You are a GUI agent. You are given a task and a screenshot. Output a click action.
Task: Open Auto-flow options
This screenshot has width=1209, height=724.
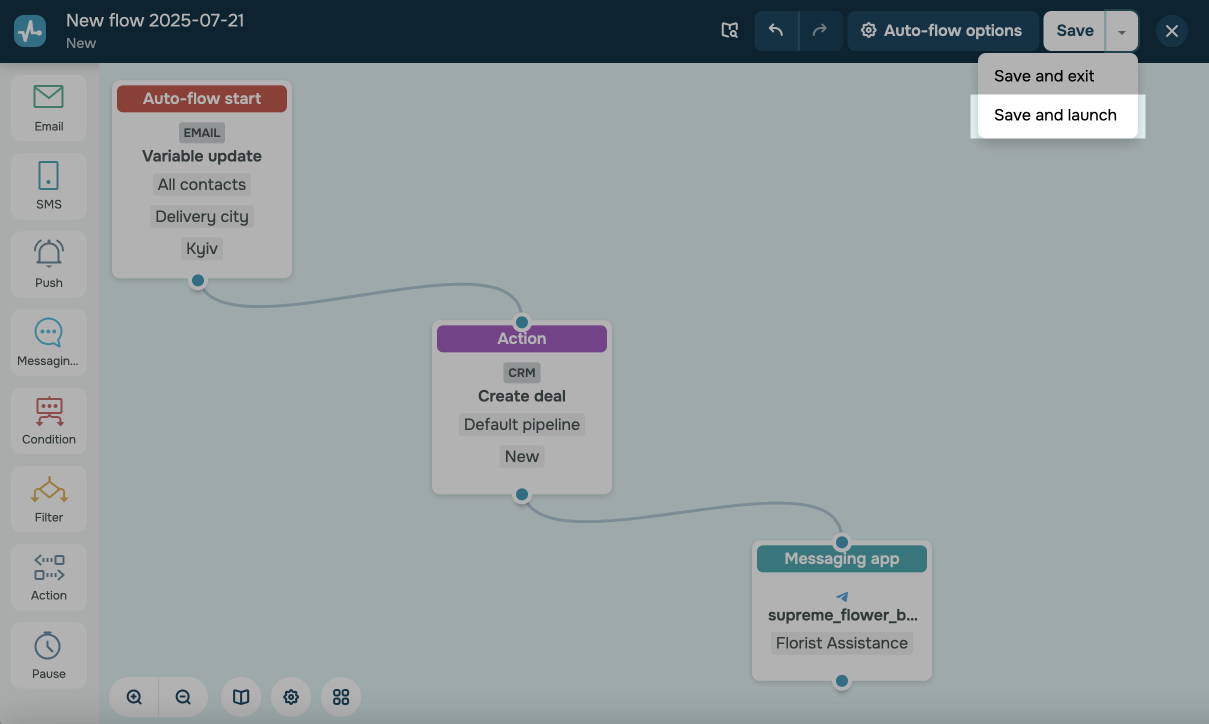click(941, 31)
